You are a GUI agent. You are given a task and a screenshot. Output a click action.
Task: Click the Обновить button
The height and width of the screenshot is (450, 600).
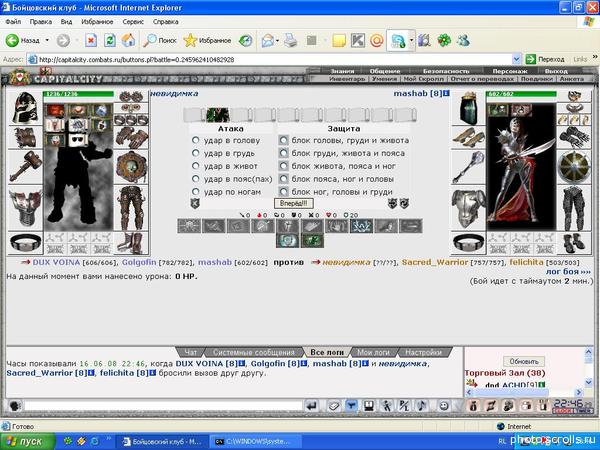(524, 361)
